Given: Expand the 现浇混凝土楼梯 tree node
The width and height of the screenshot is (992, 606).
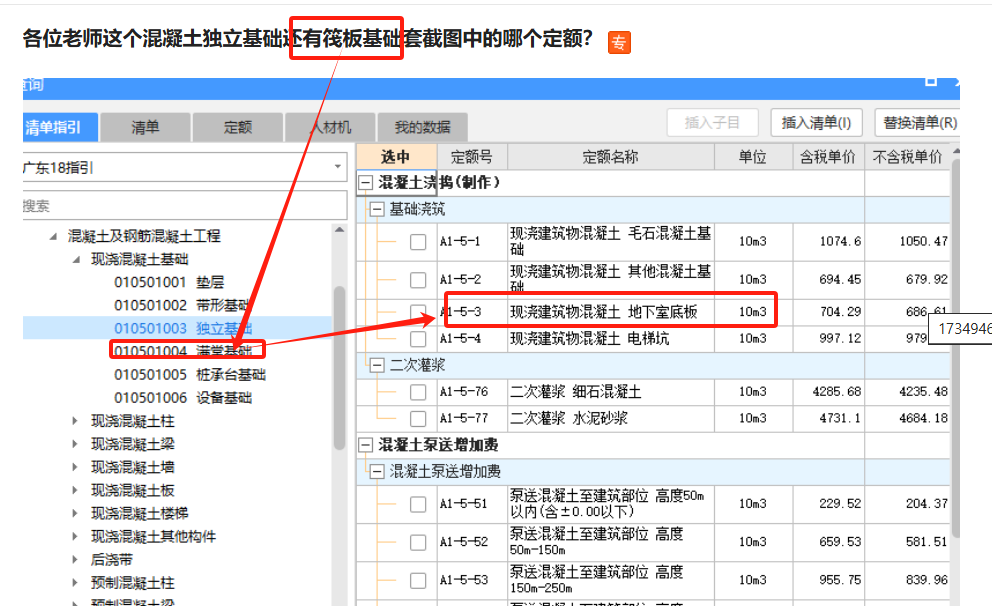Looking at the screenshot, I should coord(75,514).
